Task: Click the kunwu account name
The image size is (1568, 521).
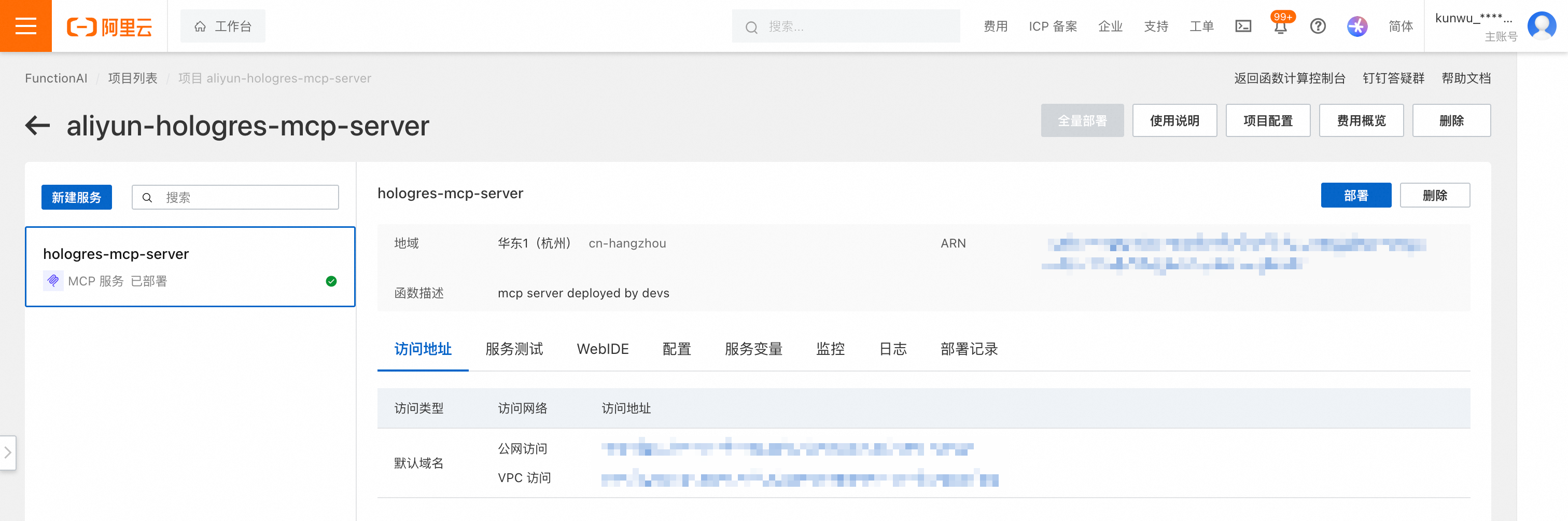Action: 1473,18
